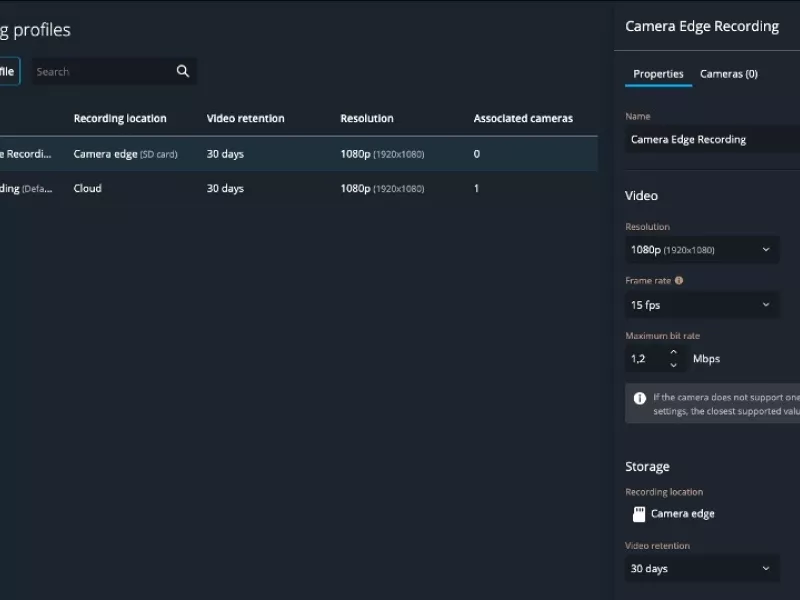
Task: Decrease Maximum bit rate with the down arrow
Action: [x=673, y=363]
